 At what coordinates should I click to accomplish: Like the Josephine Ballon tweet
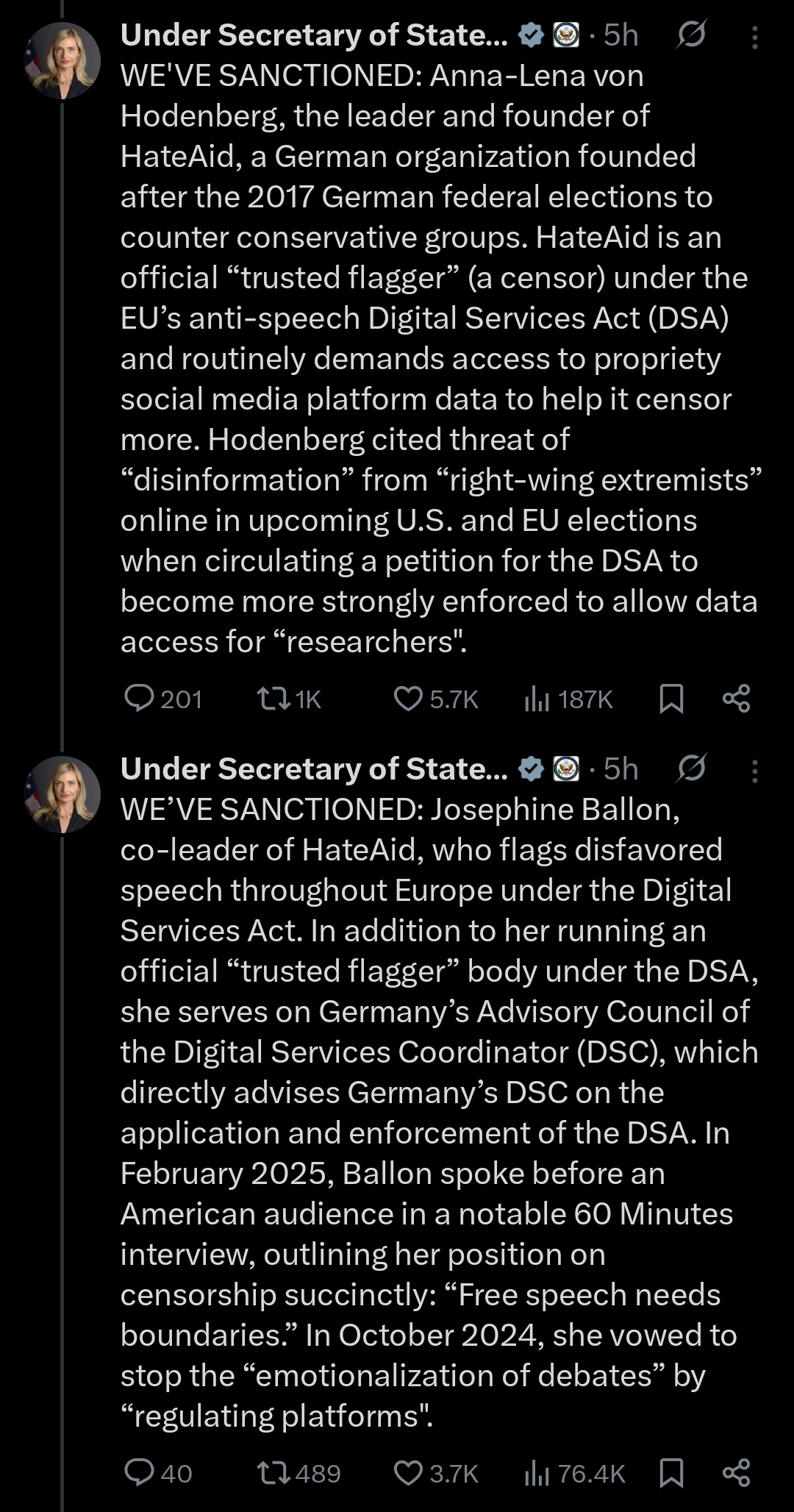coord(408,1473)
